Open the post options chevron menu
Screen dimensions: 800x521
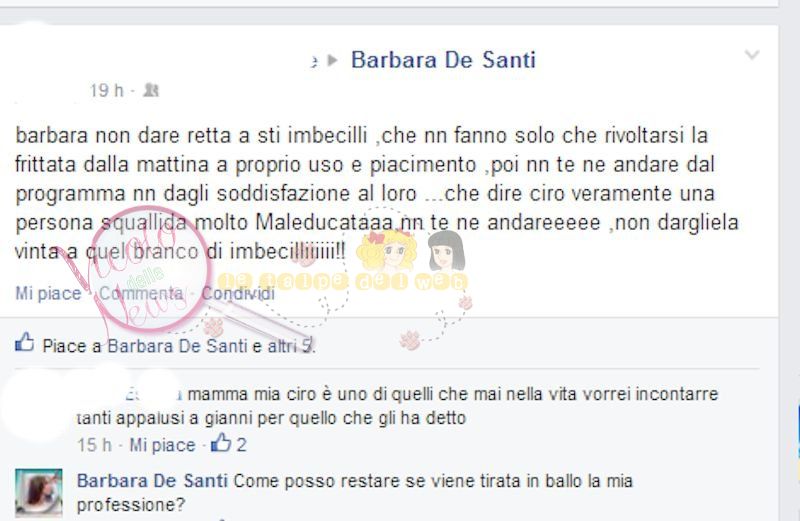(x=752, y=55)
